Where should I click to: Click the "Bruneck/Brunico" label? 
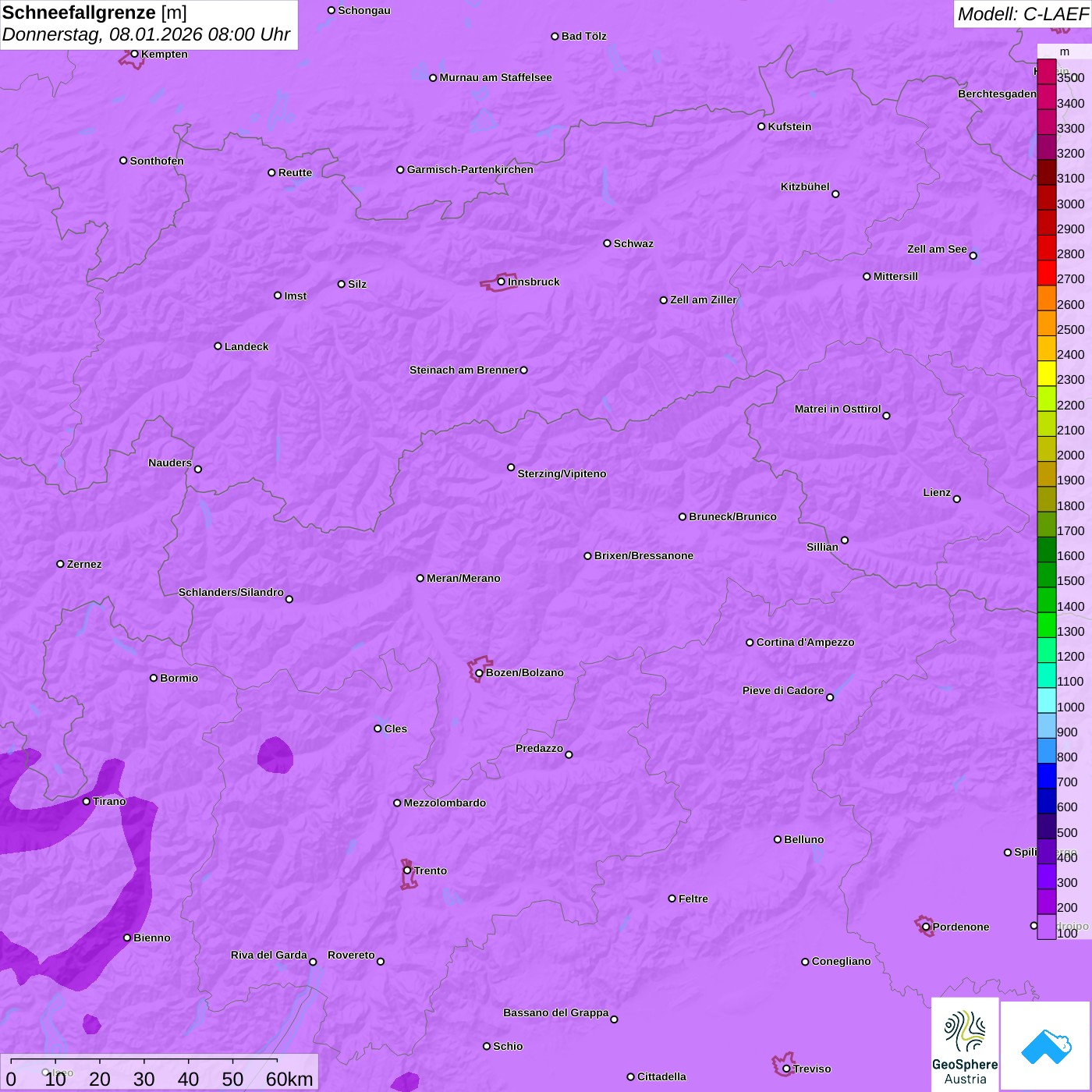pyautogui.click(x=732, y=516)
